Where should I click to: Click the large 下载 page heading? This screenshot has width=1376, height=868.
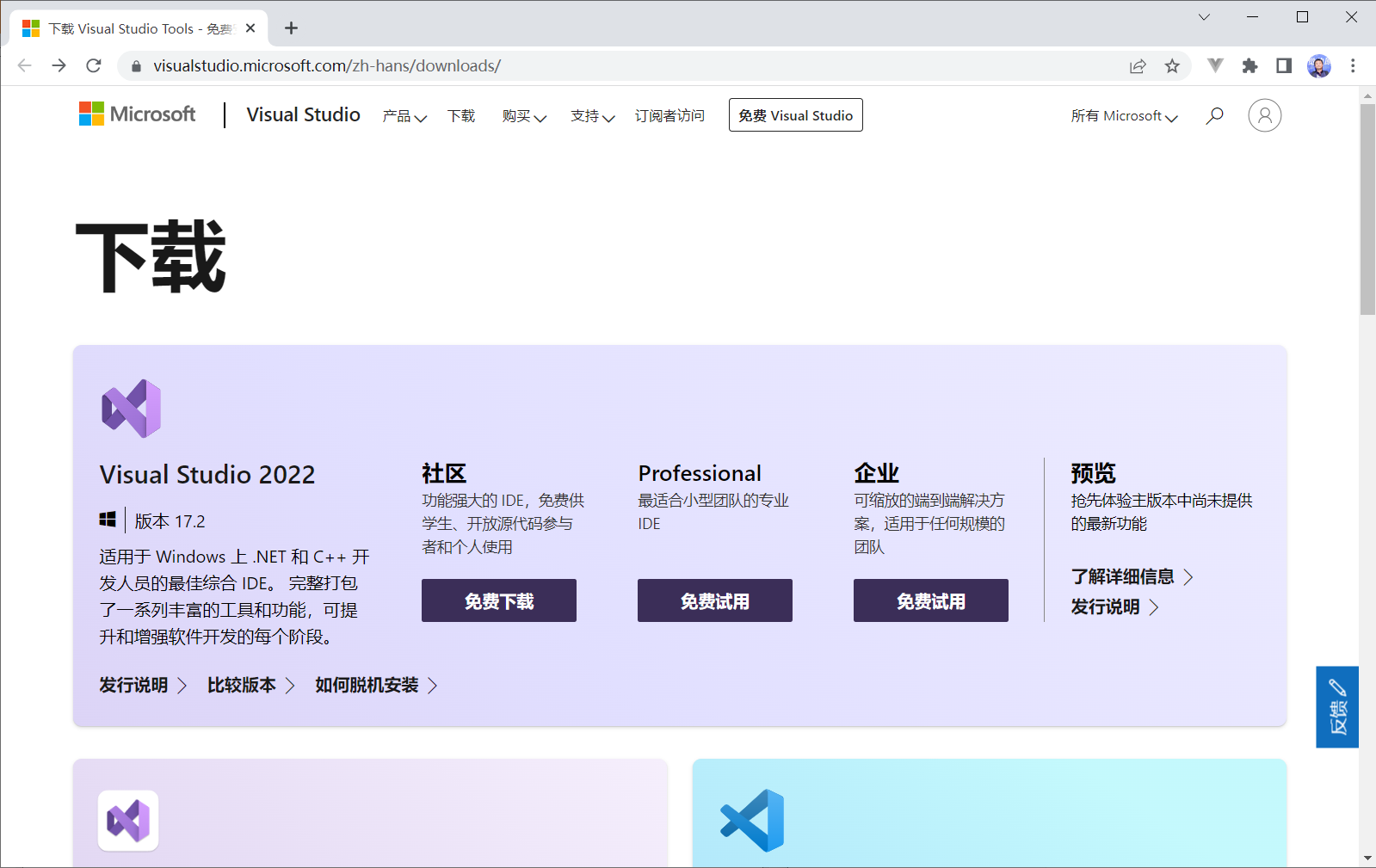pos(151,257)
